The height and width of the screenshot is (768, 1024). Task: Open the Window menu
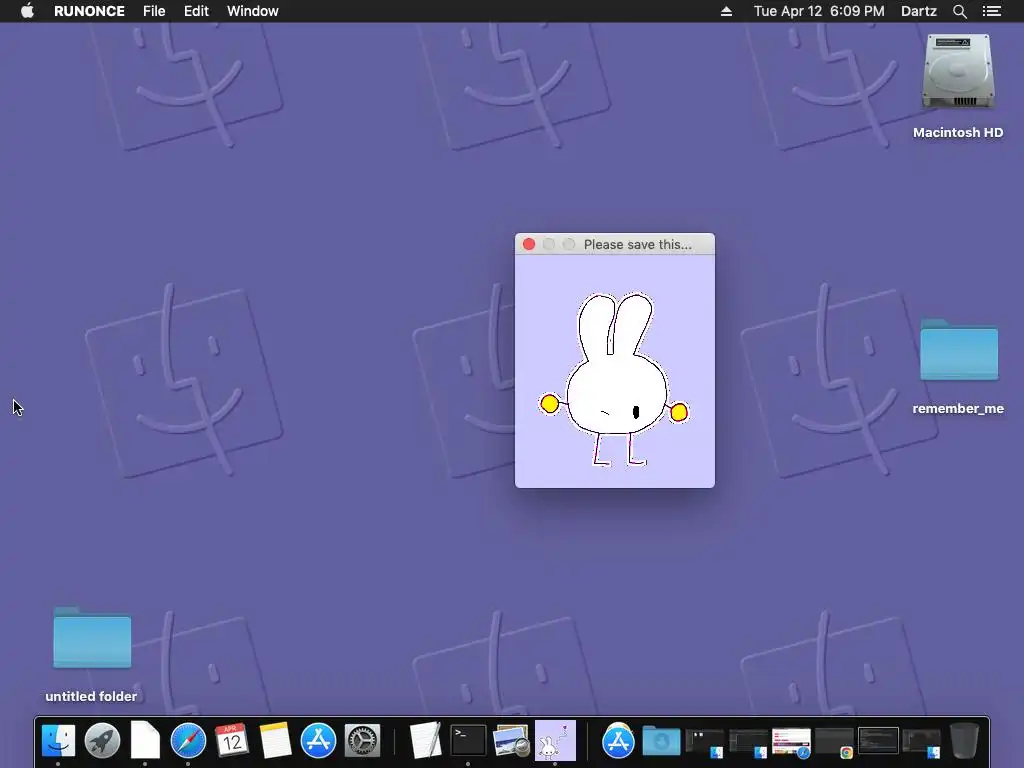tap(253, 11)
